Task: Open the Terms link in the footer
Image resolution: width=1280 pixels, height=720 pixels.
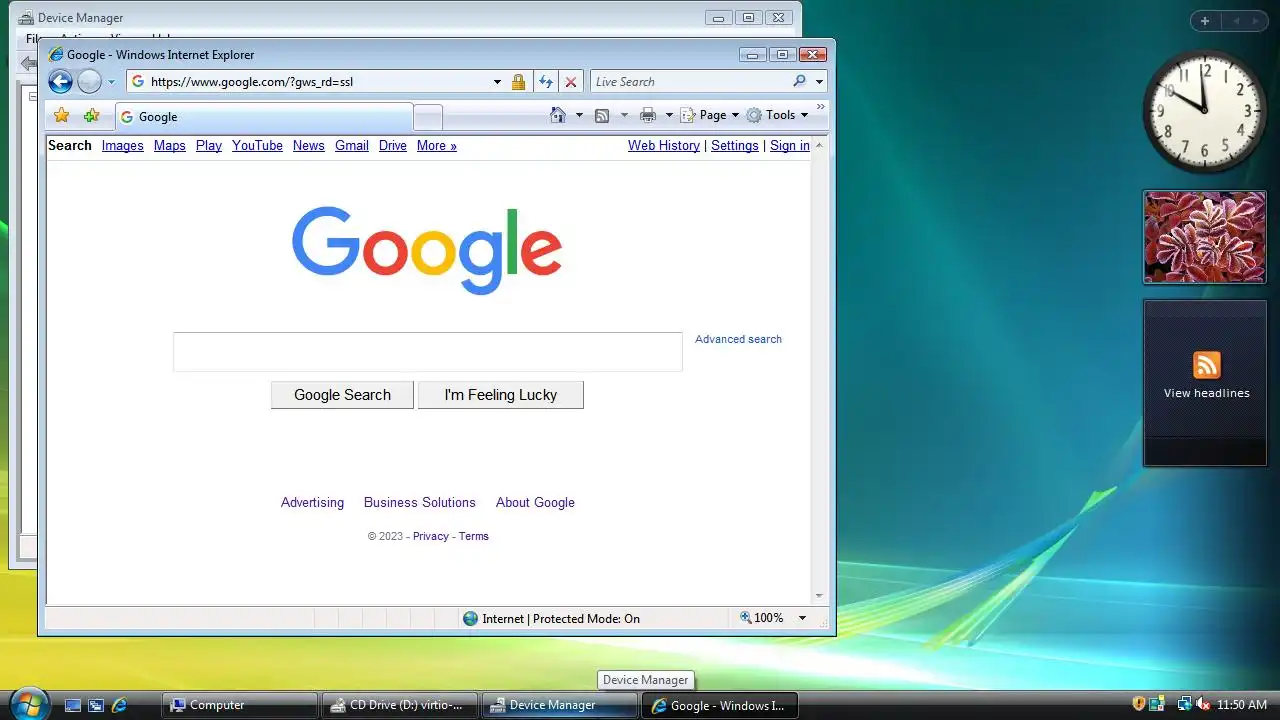Action: tap(474, 536)
